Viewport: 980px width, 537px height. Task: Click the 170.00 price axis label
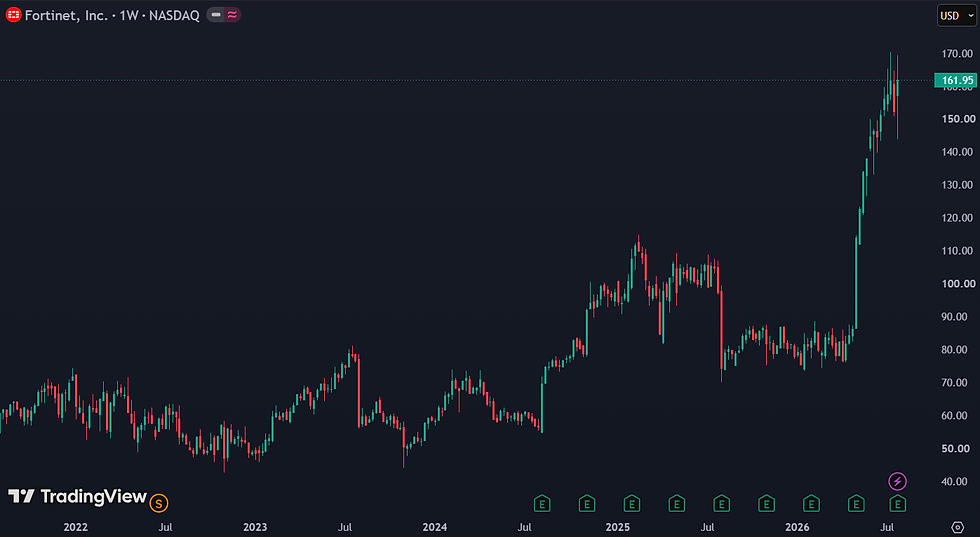[958, 54]
